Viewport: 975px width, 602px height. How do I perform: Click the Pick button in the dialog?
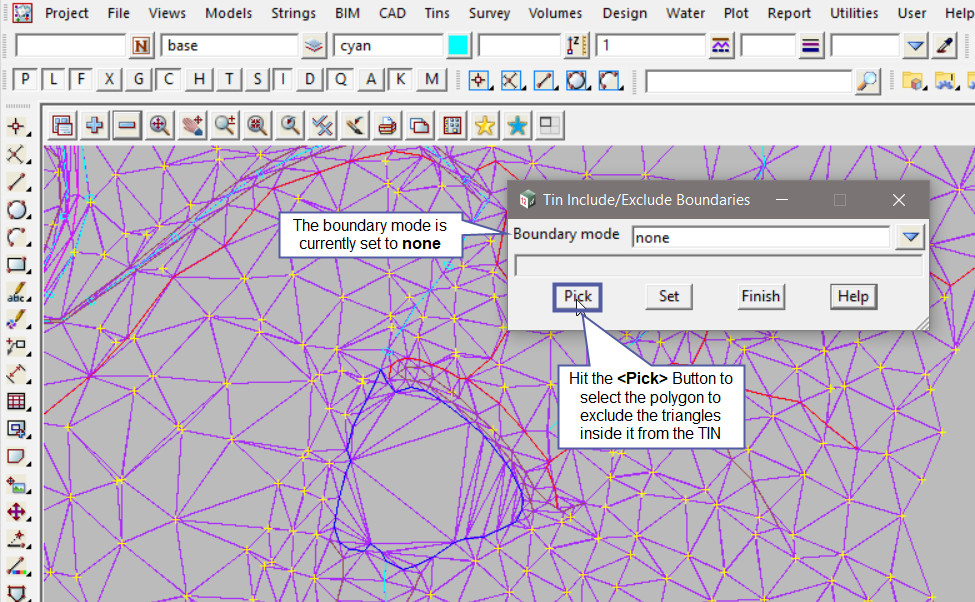tap(578, 297)
